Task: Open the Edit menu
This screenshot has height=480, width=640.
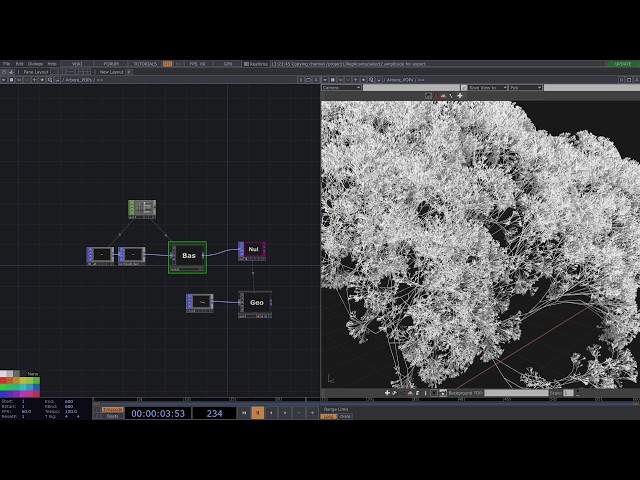Action: 19,64
